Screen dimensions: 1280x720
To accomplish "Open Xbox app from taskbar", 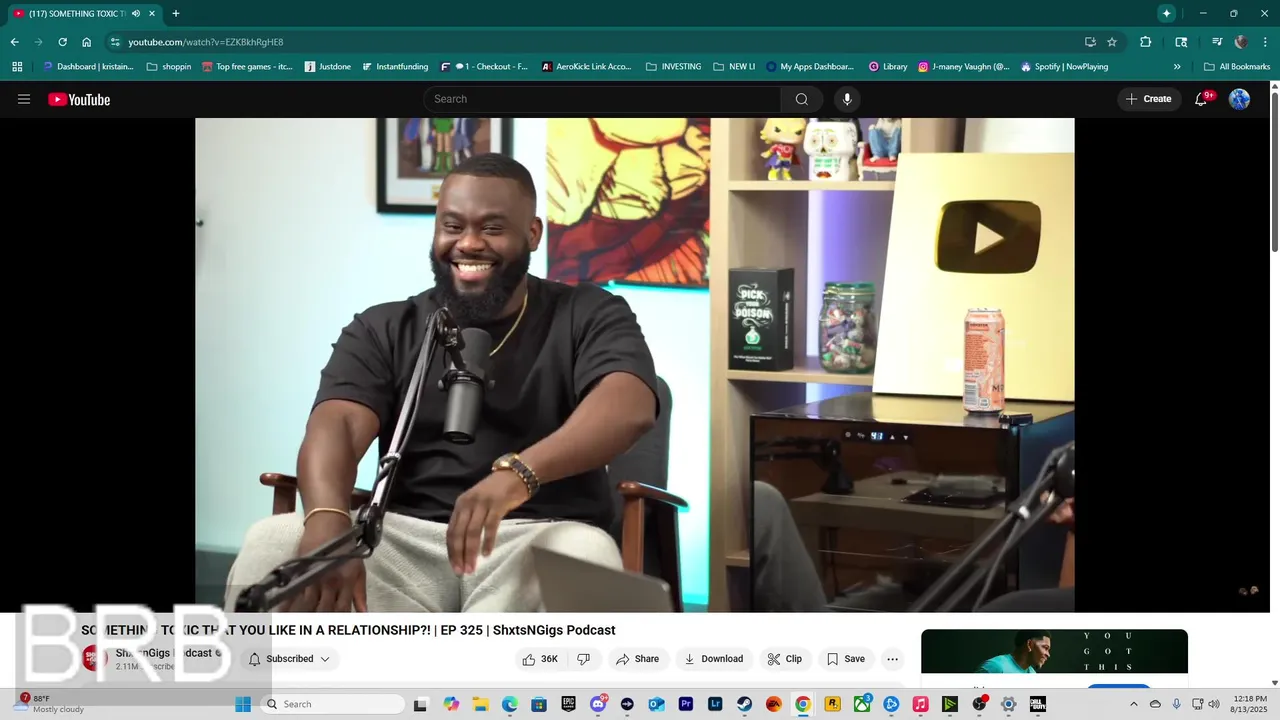I will (862, 704).
